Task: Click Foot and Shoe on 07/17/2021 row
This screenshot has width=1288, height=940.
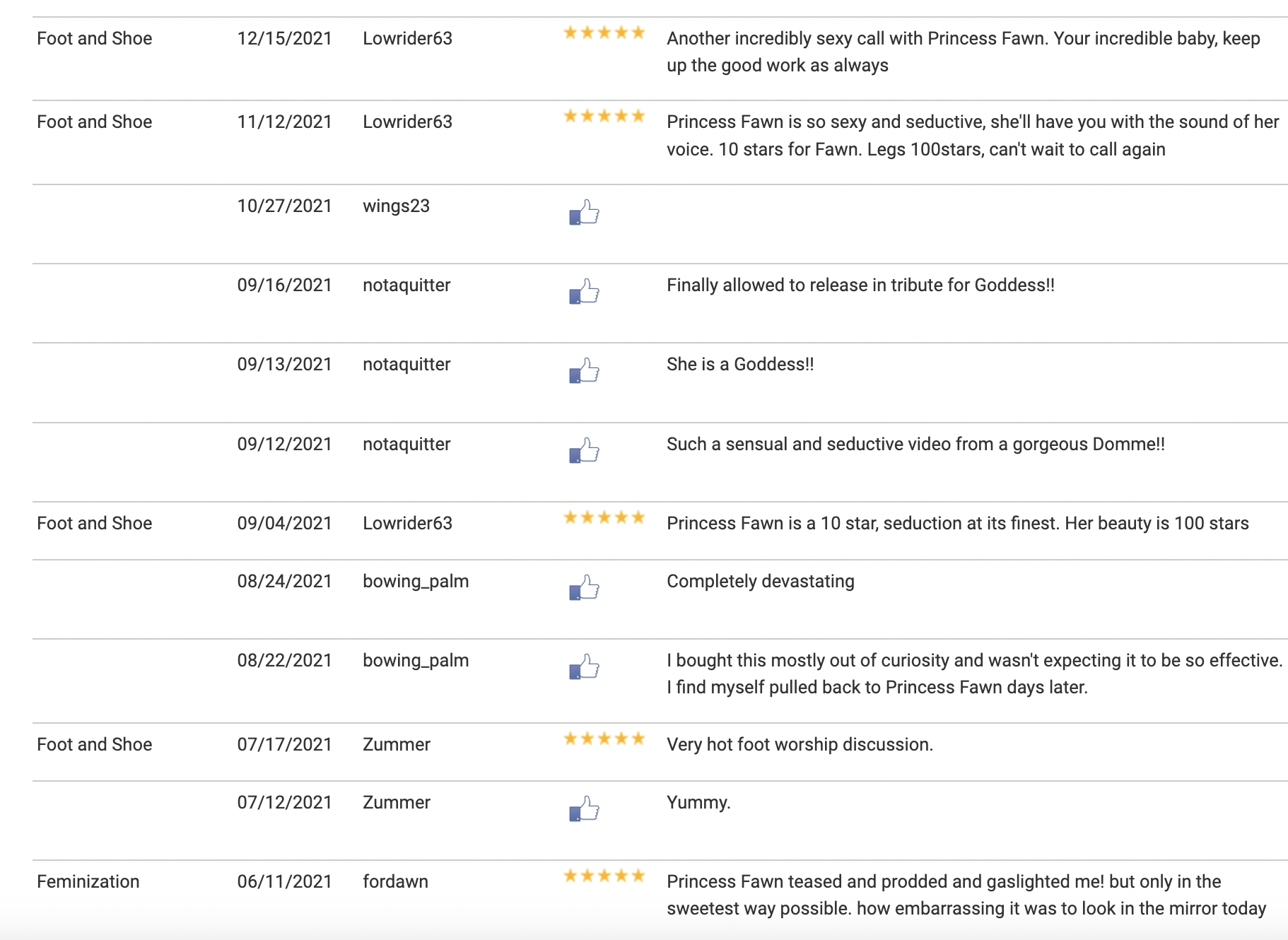Action: click(95, 744)
